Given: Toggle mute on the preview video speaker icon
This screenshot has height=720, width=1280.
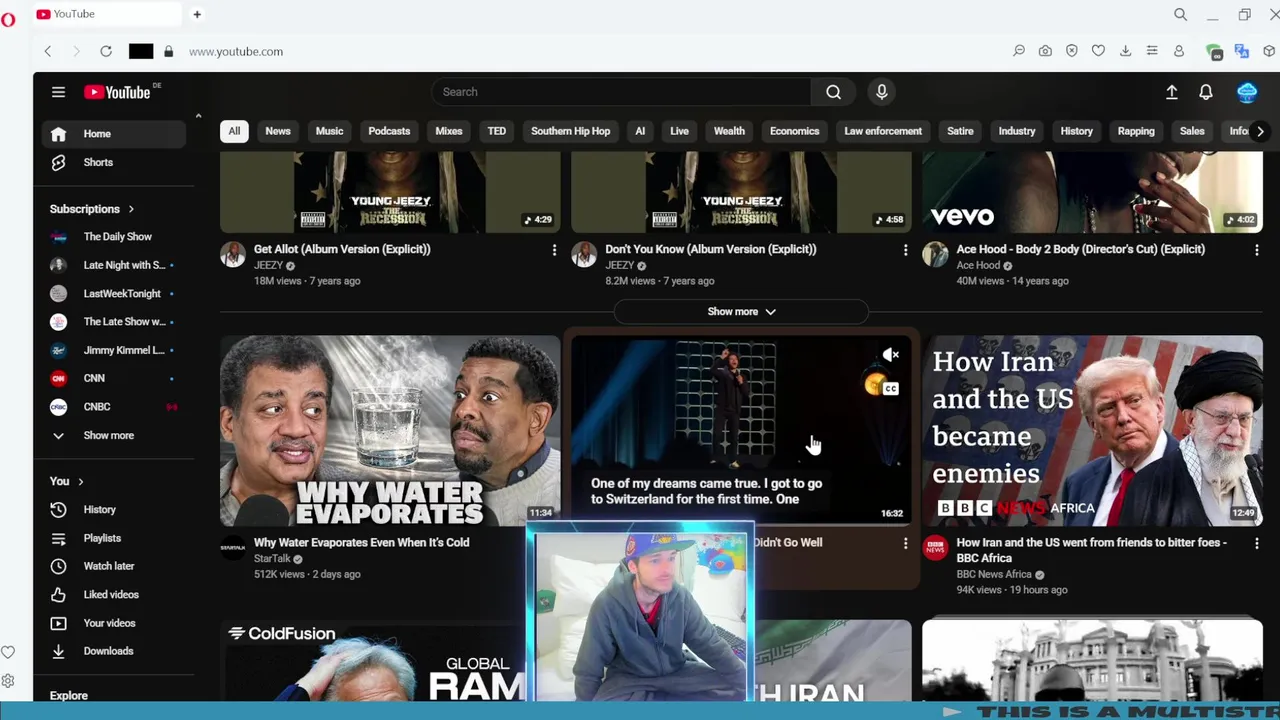Looking at the screenshot, I should coord(890,355).
